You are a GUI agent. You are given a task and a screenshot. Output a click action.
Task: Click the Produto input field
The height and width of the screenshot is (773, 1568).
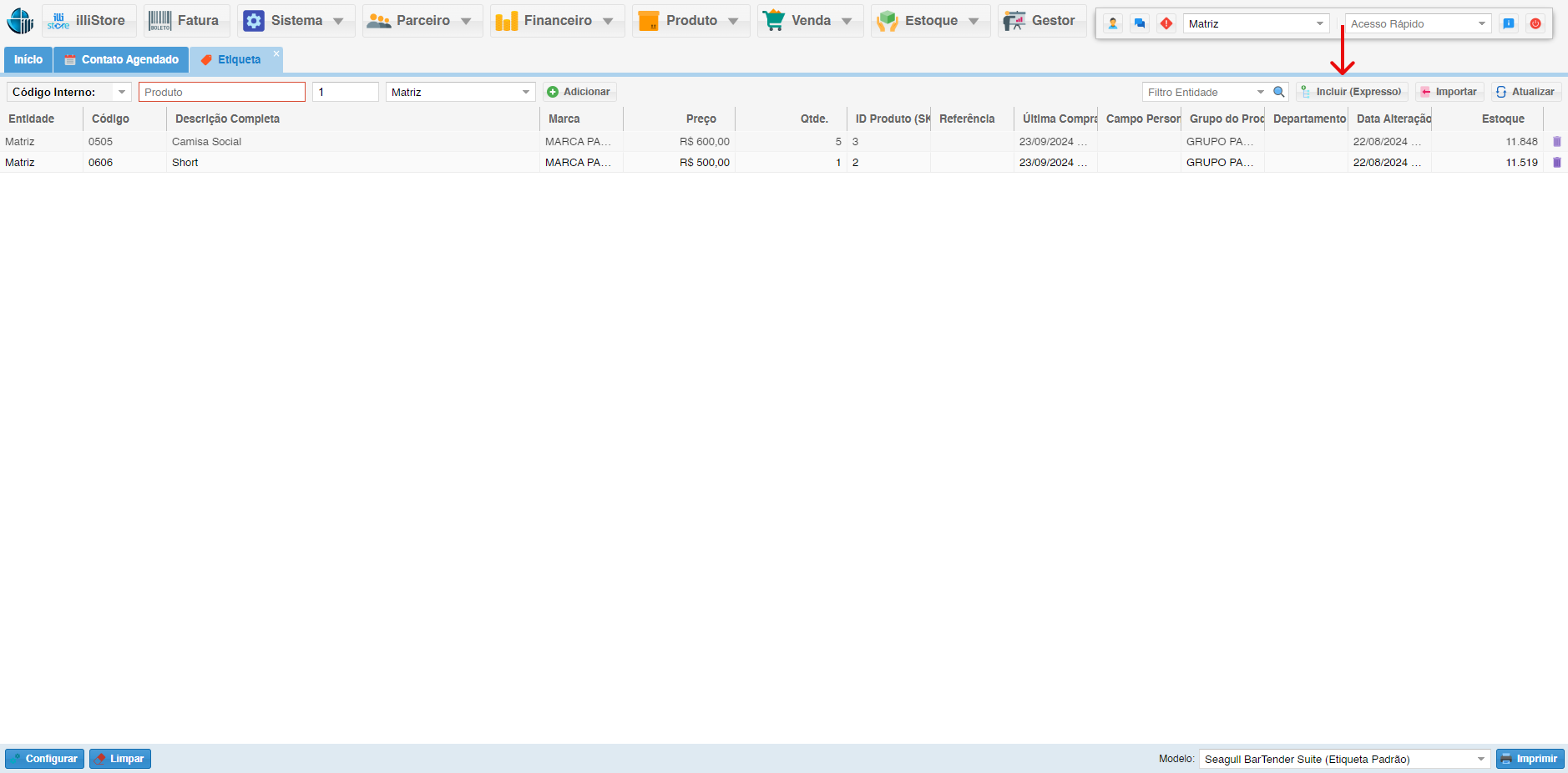coord(221,92)
